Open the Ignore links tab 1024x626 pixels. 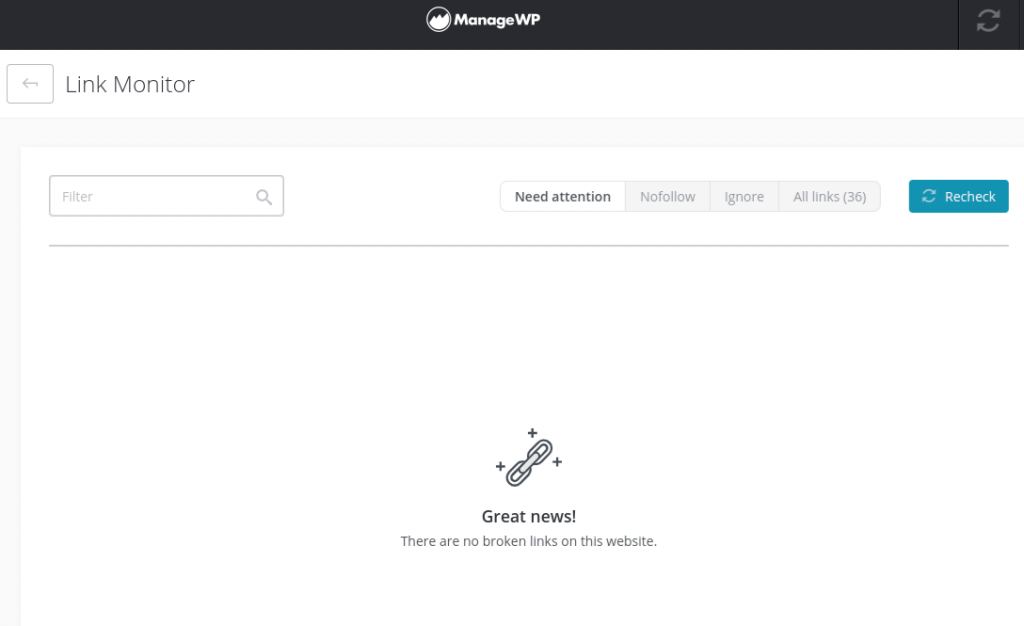744,197
